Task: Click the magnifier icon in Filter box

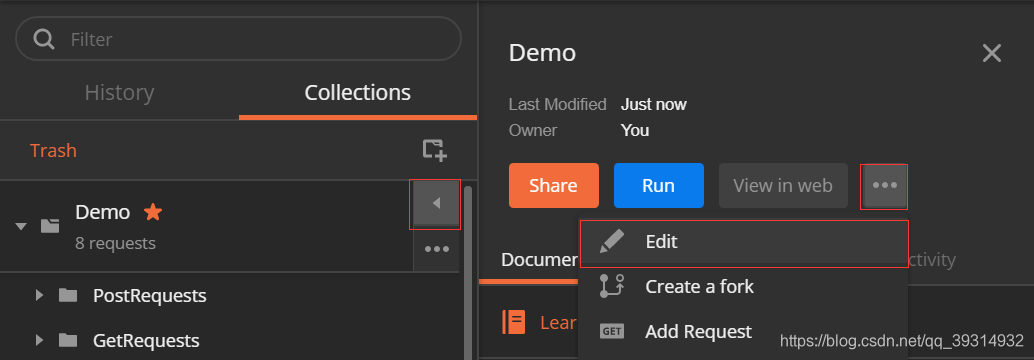Action: tap(44, 40)
